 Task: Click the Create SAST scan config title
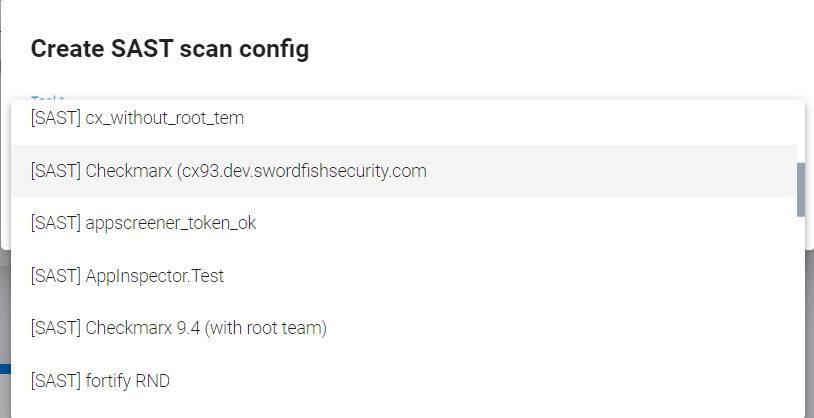point(170,49)
